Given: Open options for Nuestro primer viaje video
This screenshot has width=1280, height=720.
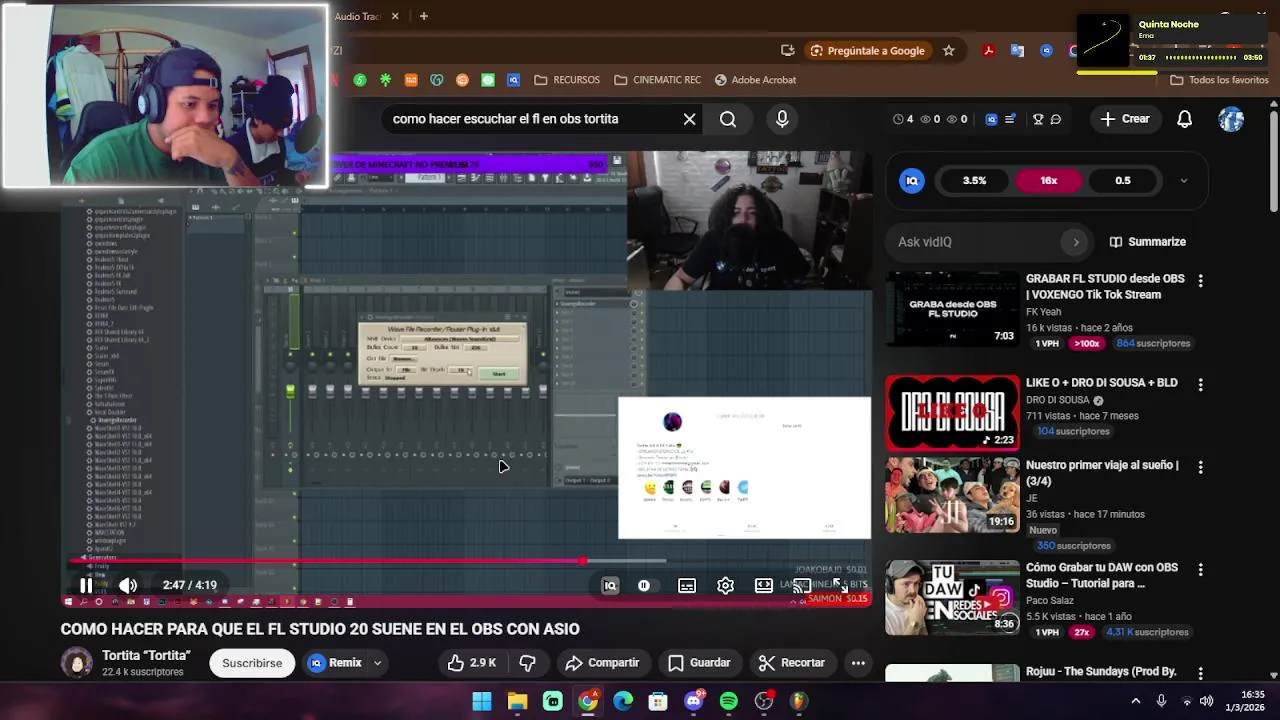Looking at the screenshot, I should [x=1200, y=467].
